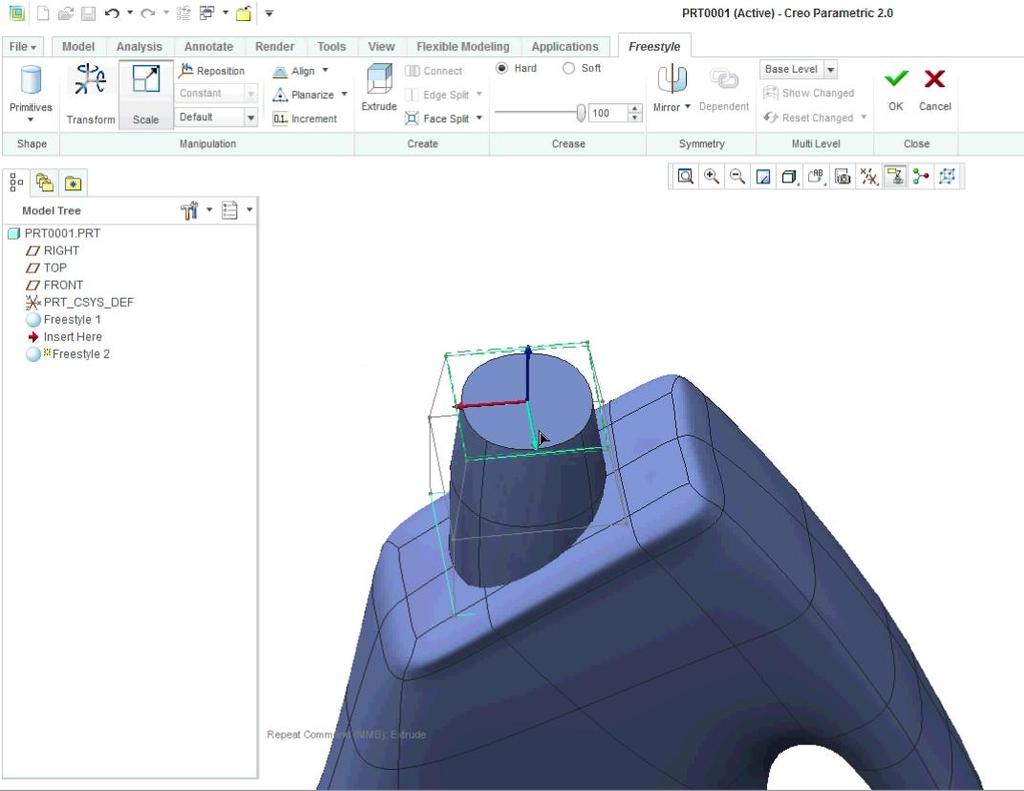Open the Model Tree settings hammer icon
The width and height of the screenshot is (1024, 791).
click(189, 210)
